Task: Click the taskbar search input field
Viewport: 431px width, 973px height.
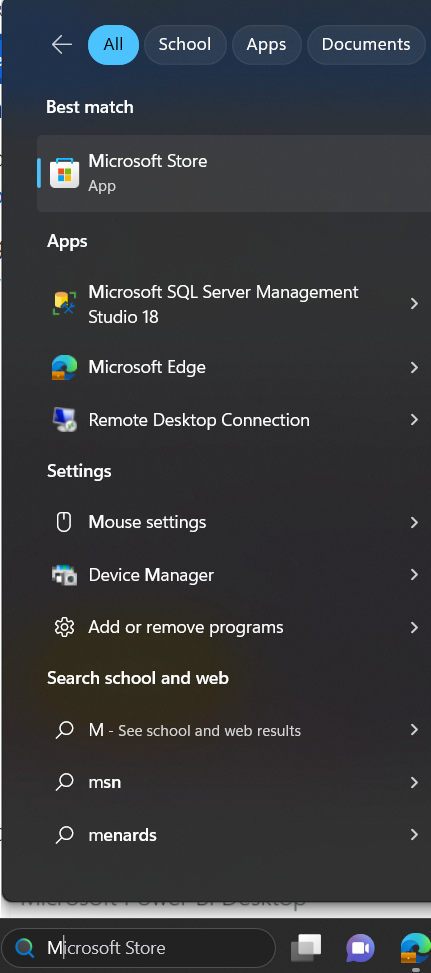Action: [138, 948]
